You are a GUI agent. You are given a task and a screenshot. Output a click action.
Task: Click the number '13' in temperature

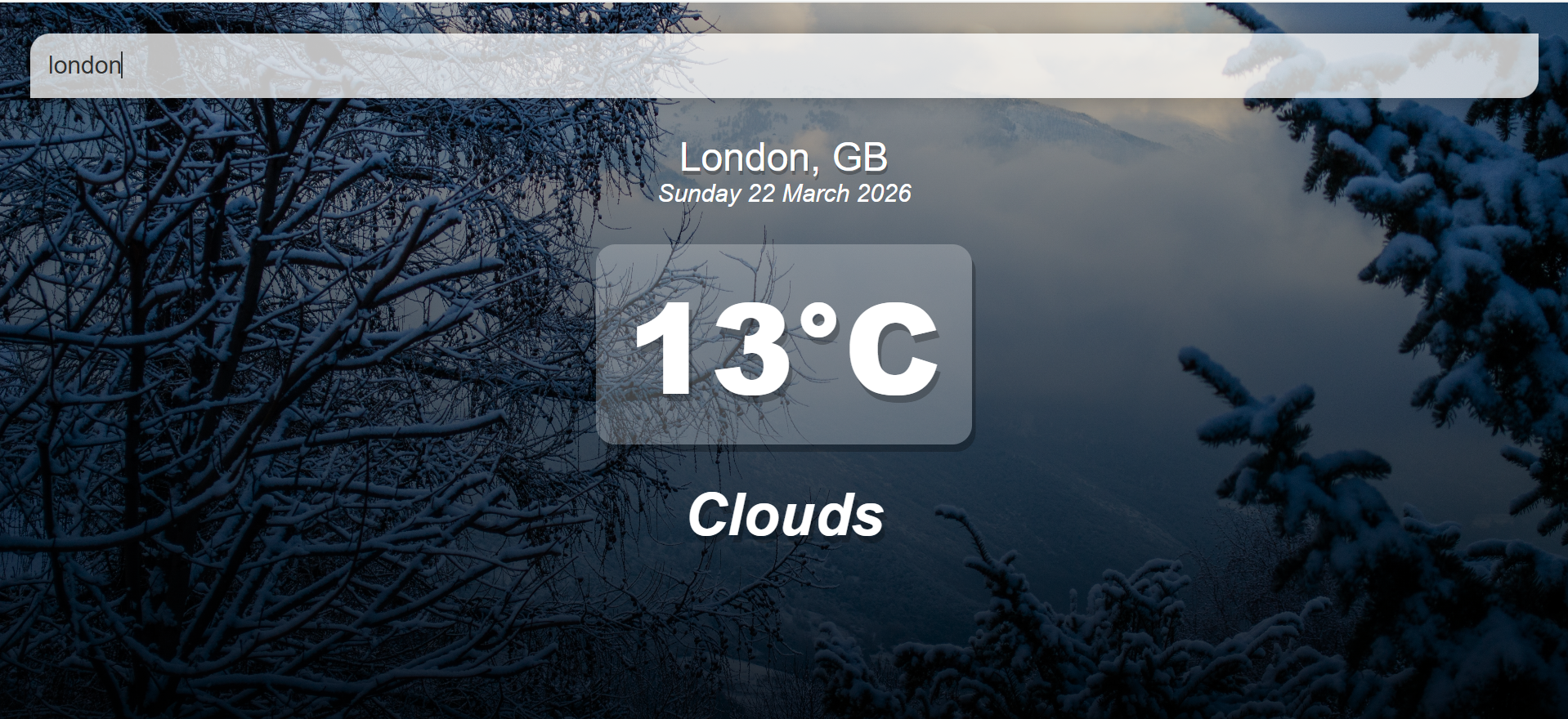click(712, 349)
